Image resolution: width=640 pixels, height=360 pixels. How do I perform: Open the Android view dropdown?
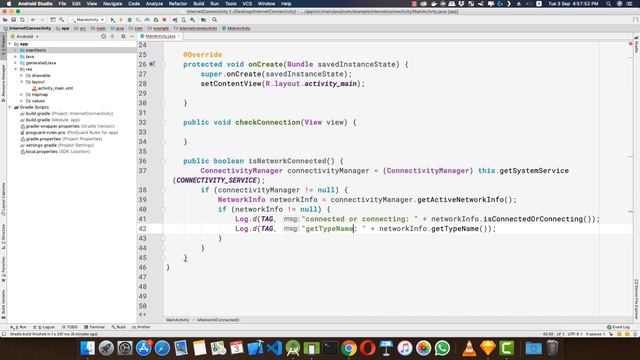click(x=25, y=36)
